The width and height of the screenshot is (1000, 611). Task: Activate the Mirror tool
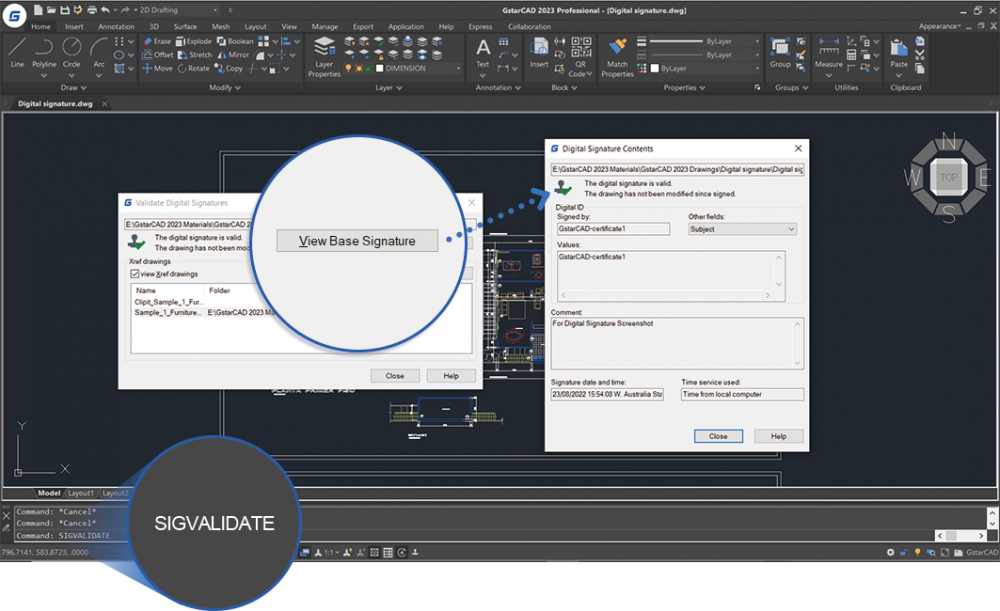point(233,55)
